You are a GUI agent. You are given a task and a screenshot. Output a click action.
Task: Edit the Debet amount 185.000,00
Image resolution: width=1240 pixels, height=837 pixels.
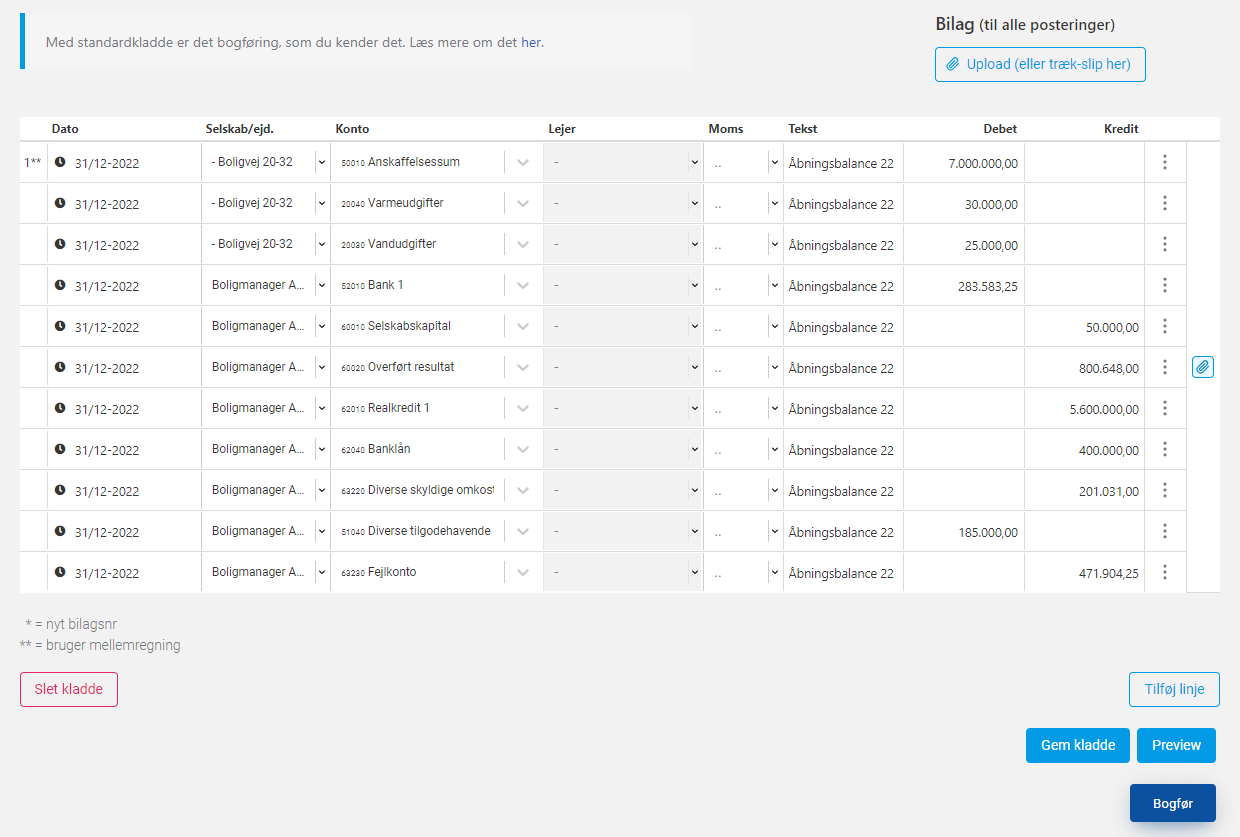click(964, 531)
